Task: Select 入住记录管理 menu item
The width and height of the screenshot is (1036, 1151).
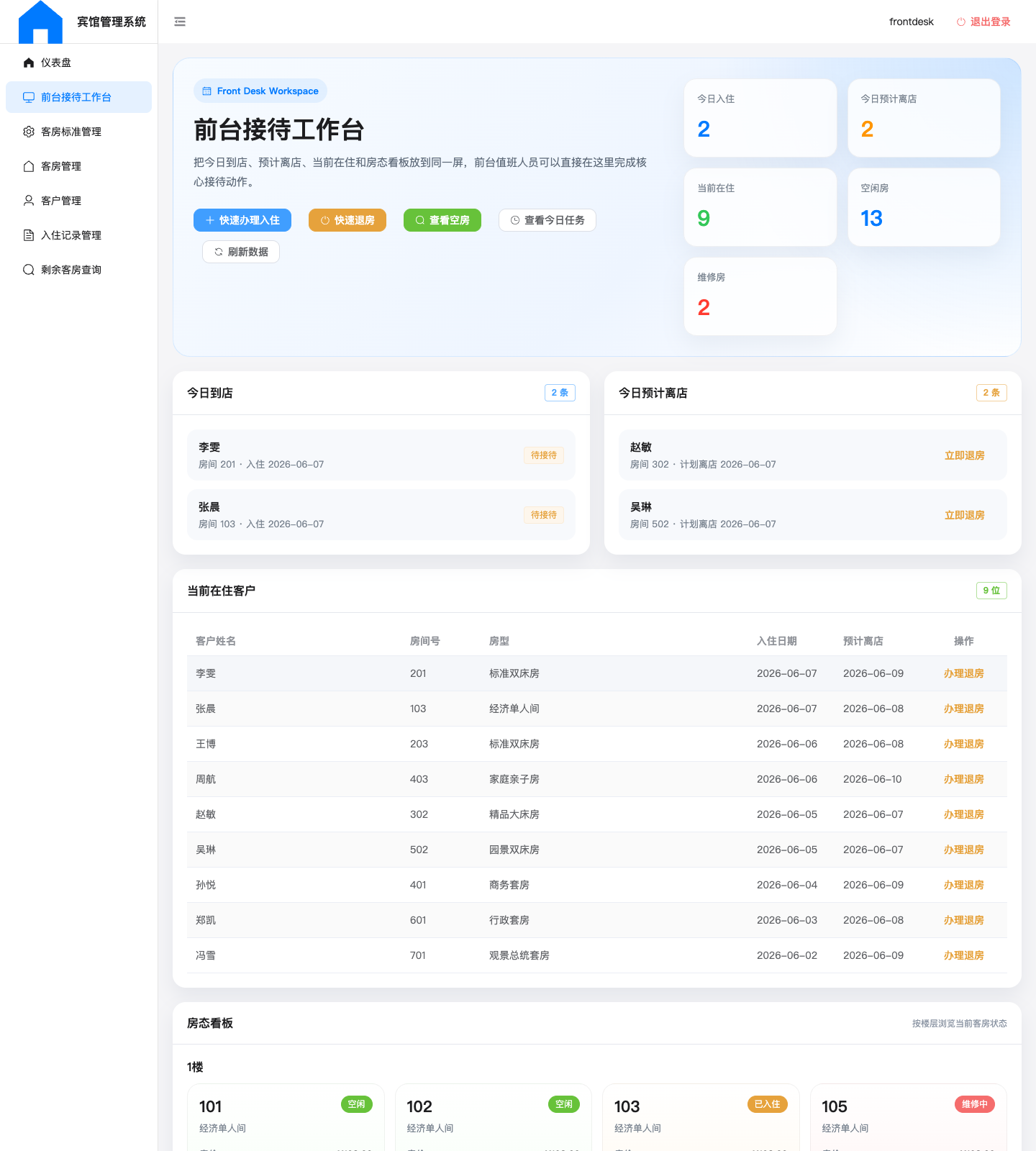Action: 79,235
